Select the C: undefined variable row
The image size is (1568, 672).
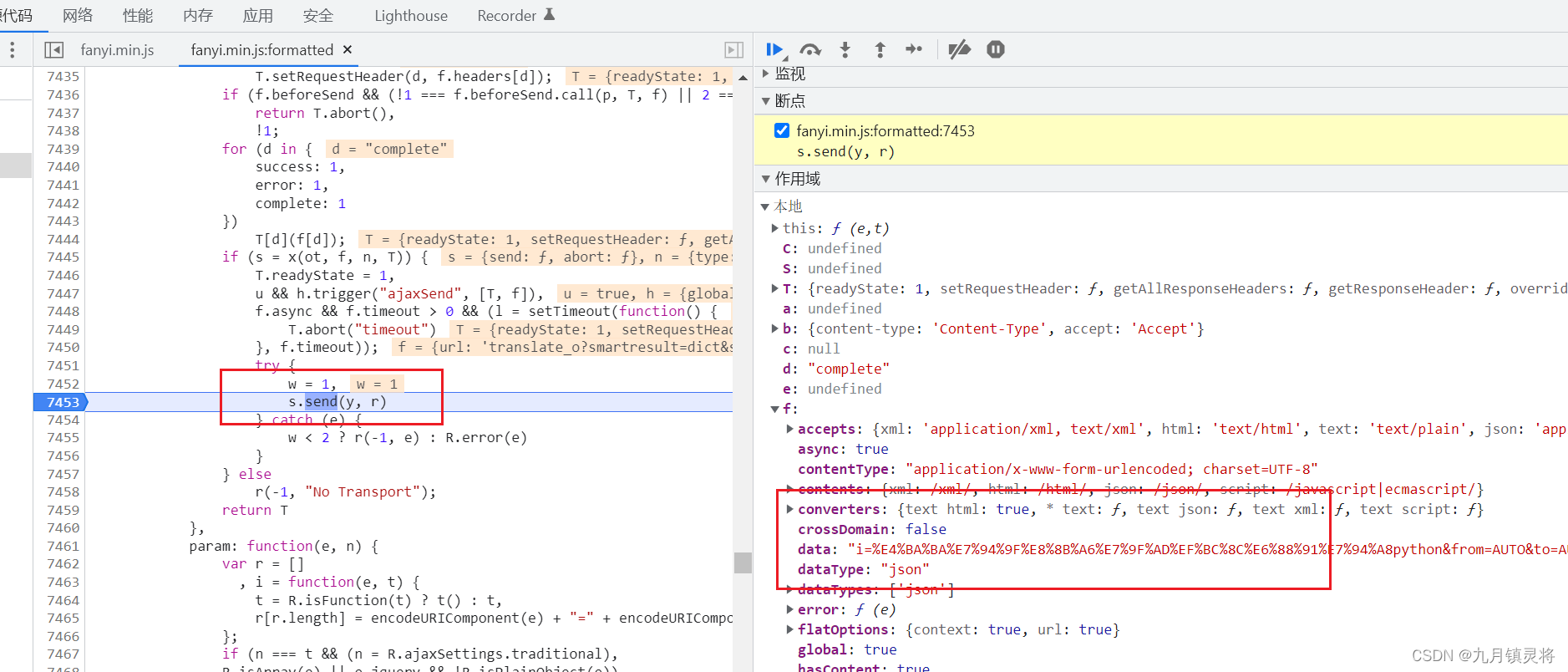point(831,248)
